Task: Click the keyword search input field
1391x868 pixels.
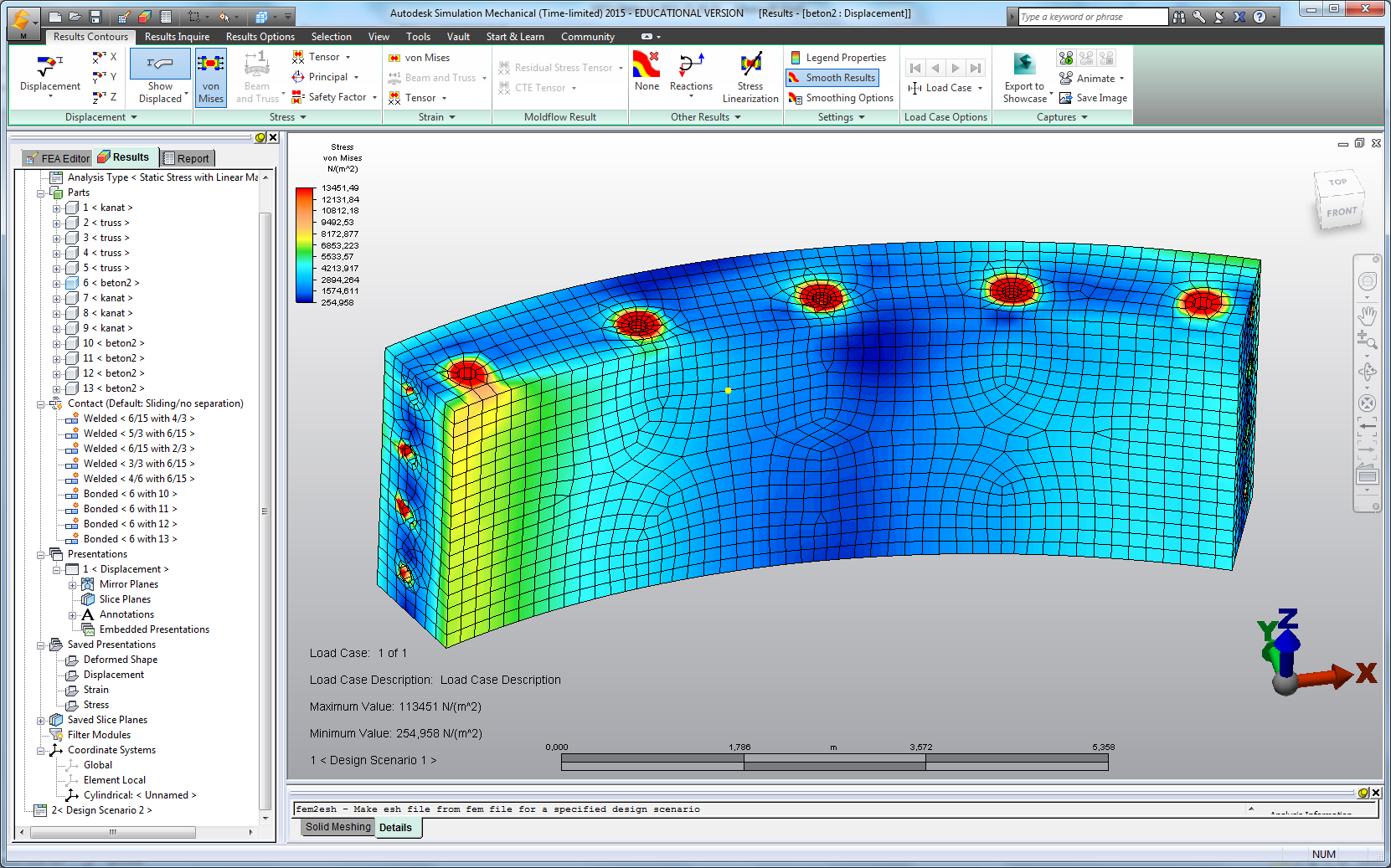Action: click(x=1092, y=17)
